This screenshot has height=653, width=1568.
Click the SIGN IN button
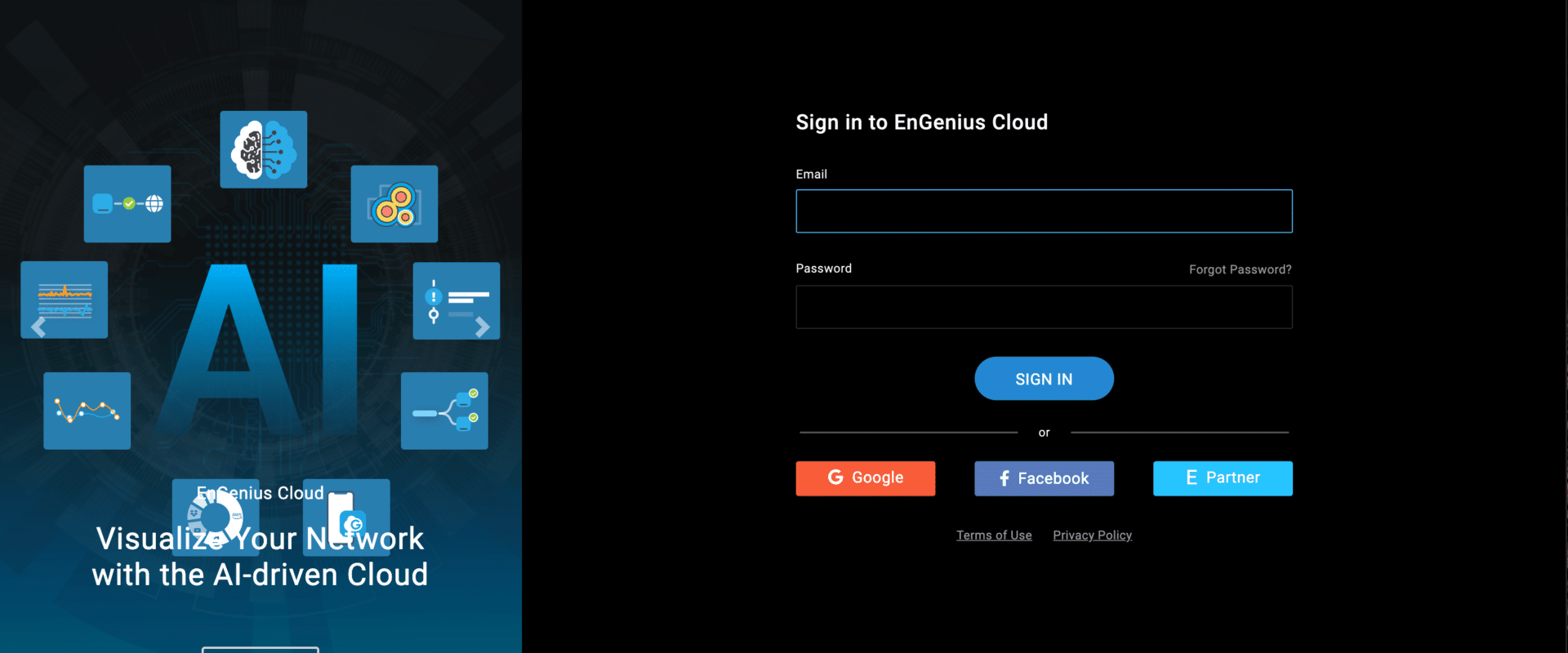1044,379
